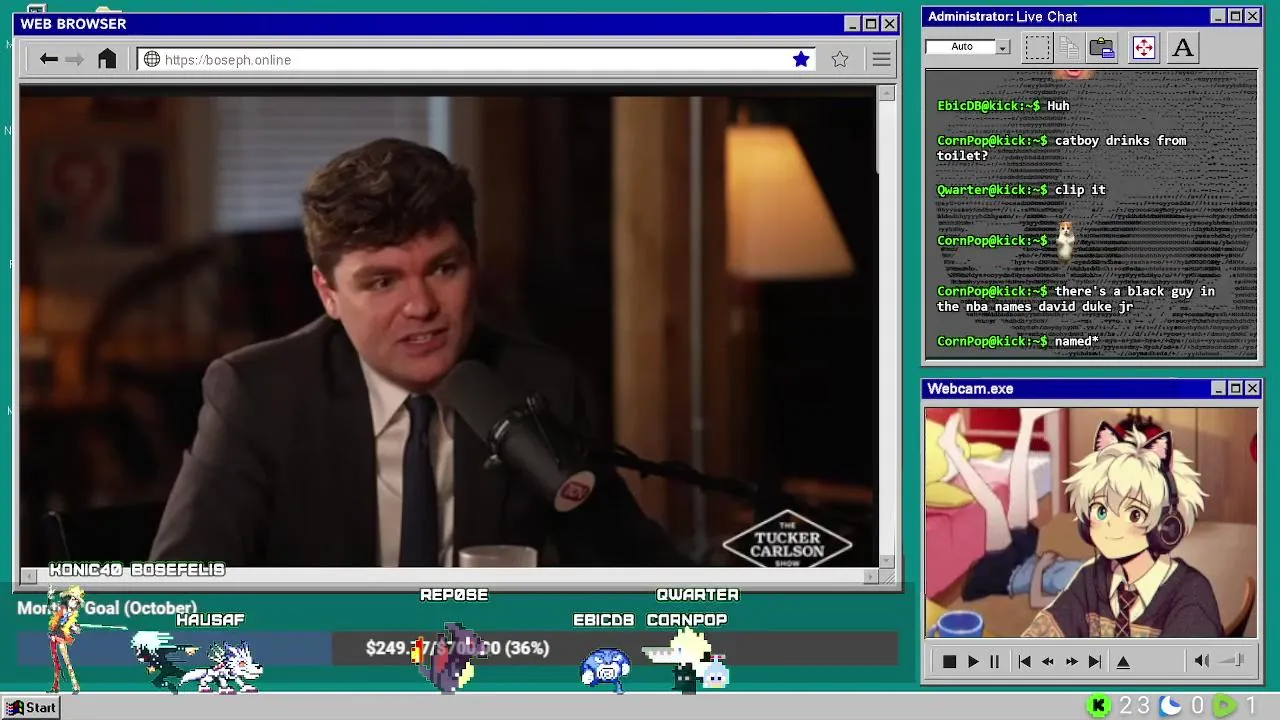Viewport: 1280px width, 720px height.
Task: Click the rewind button in Webcam.exe
Action: pyautogui.click(x=1048, y=661)
